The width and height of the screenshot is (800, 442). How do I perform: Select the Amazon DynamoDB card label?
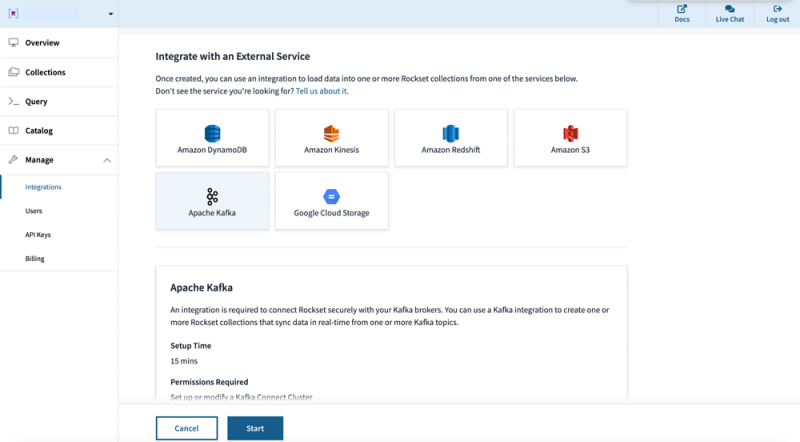click(212, 150)
